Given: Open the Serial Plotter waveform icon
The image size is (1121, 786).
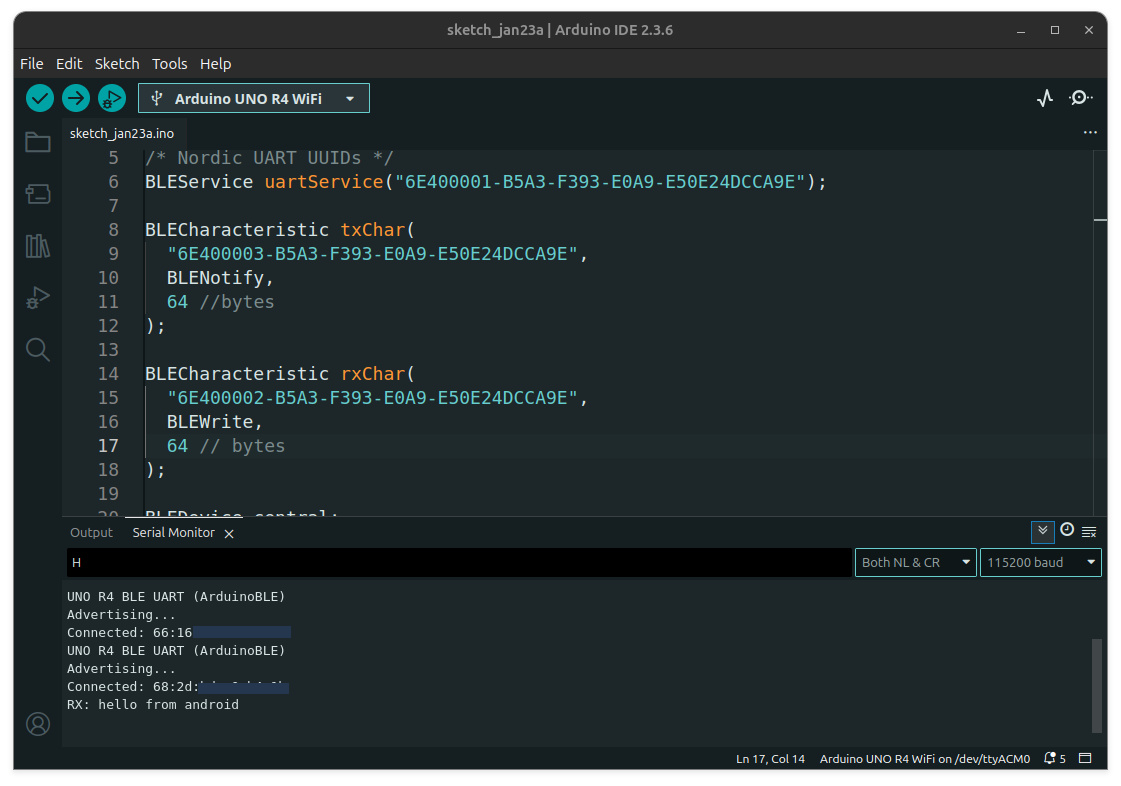Looking at the screenshot, I should coord(1045,98).
